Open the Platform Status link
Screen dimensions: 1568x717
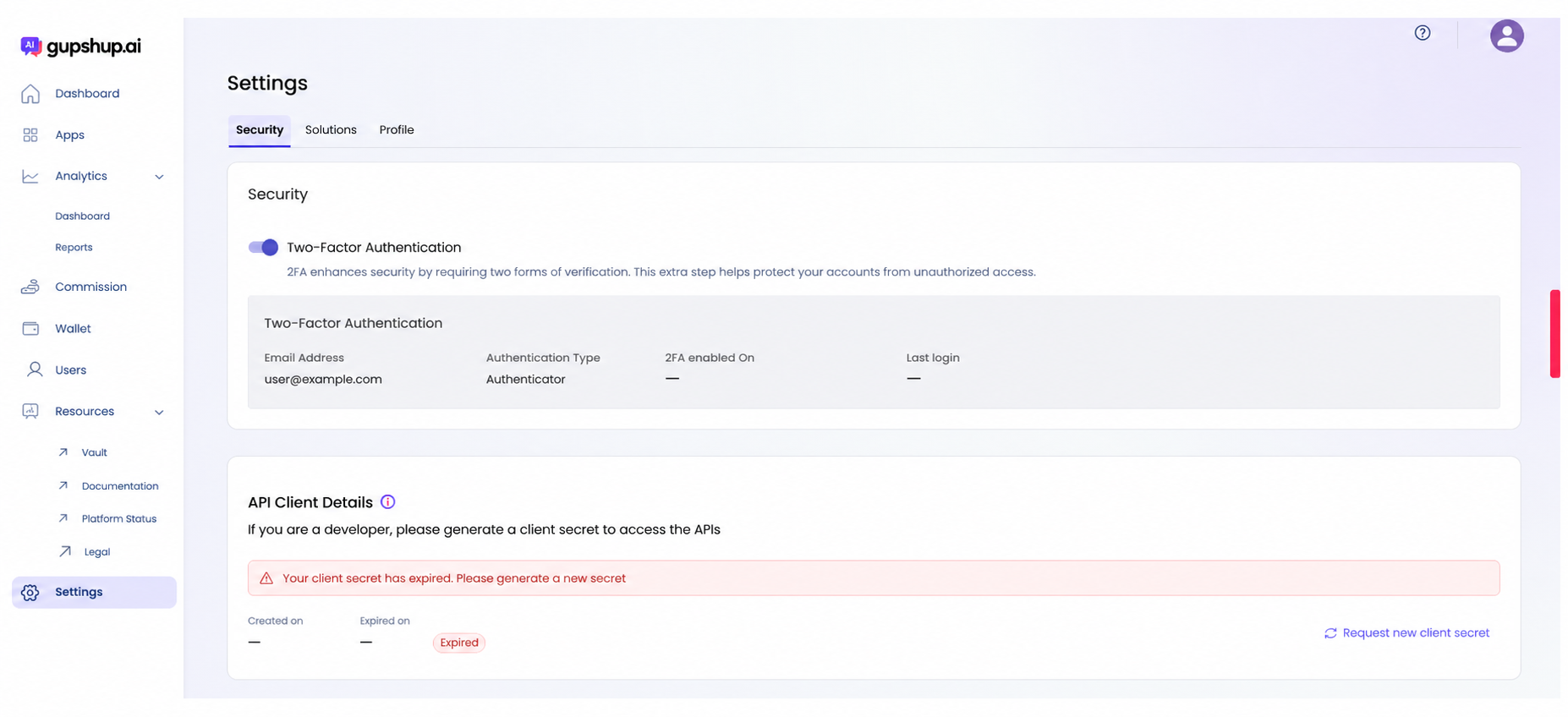pyautogui.click(x=119, y=519)
